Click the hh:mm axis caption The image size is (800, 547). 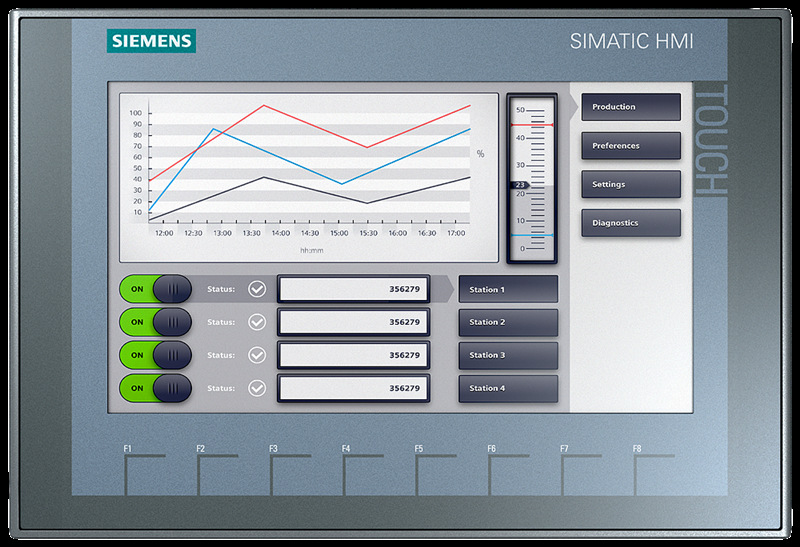311,251
